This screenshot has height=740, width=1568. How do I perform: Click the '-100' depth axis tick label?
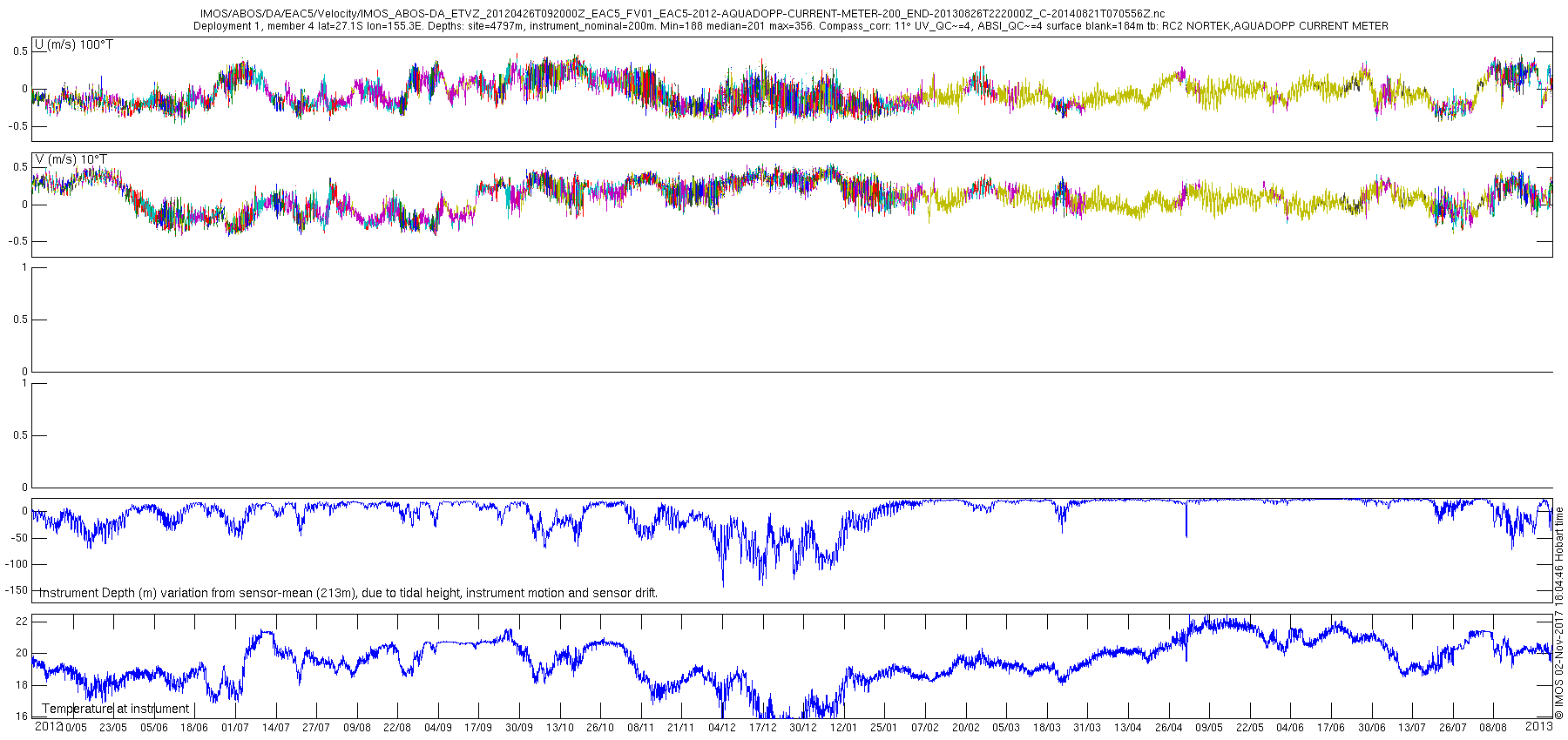click(x=17, y=564)
